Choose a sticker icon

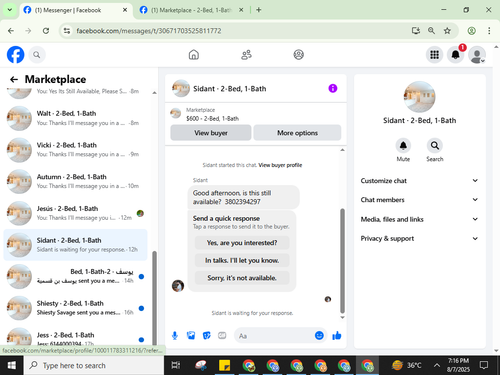[x=207, y=336]
